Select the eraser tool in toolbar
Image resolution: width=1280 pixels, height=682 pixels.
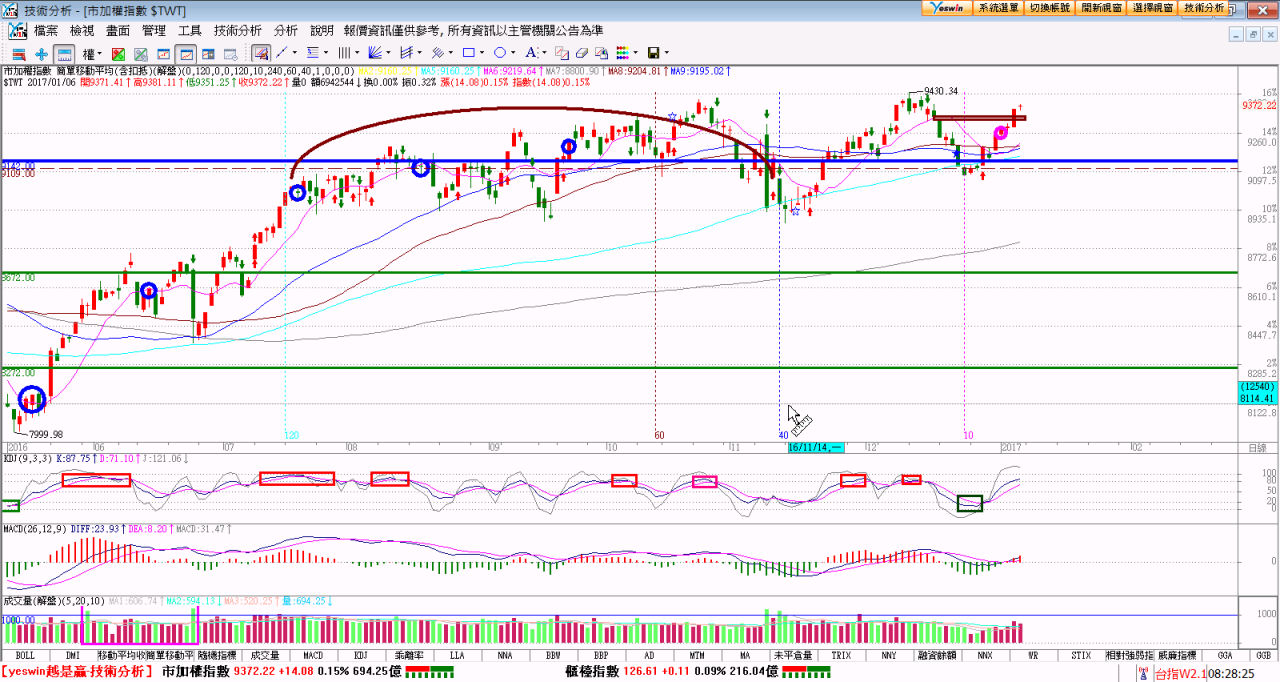tap(582, 53)
